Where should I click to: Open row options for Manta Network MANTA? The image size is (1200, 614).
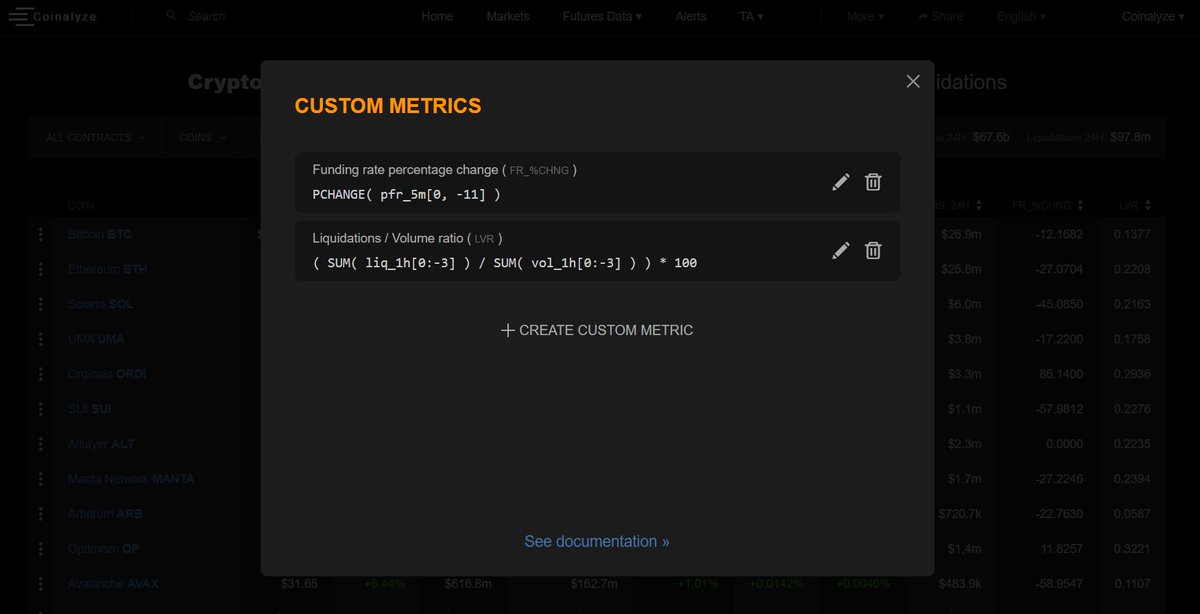(41, 479)
